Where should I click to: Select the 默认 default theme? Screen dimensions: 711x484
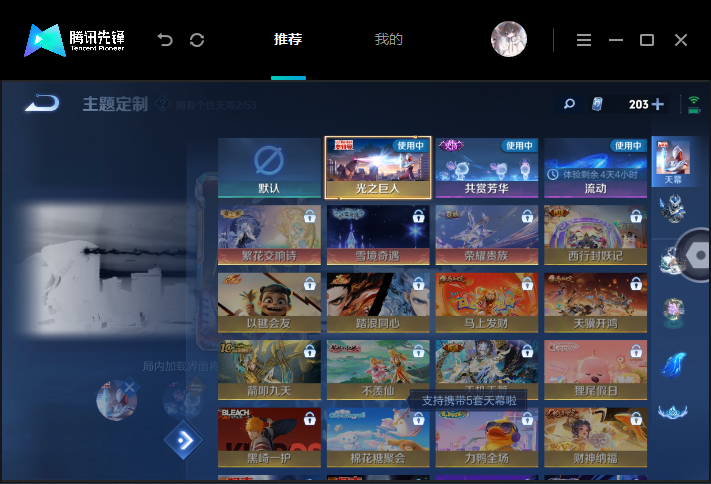pos(269,168)
